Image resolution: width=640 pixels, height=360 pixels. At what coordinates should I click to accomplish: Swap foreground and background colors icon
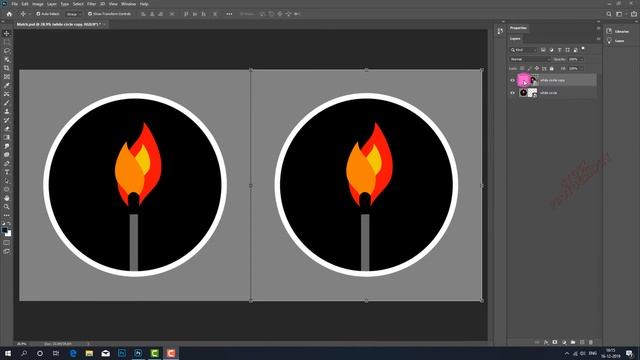(9, 224)
